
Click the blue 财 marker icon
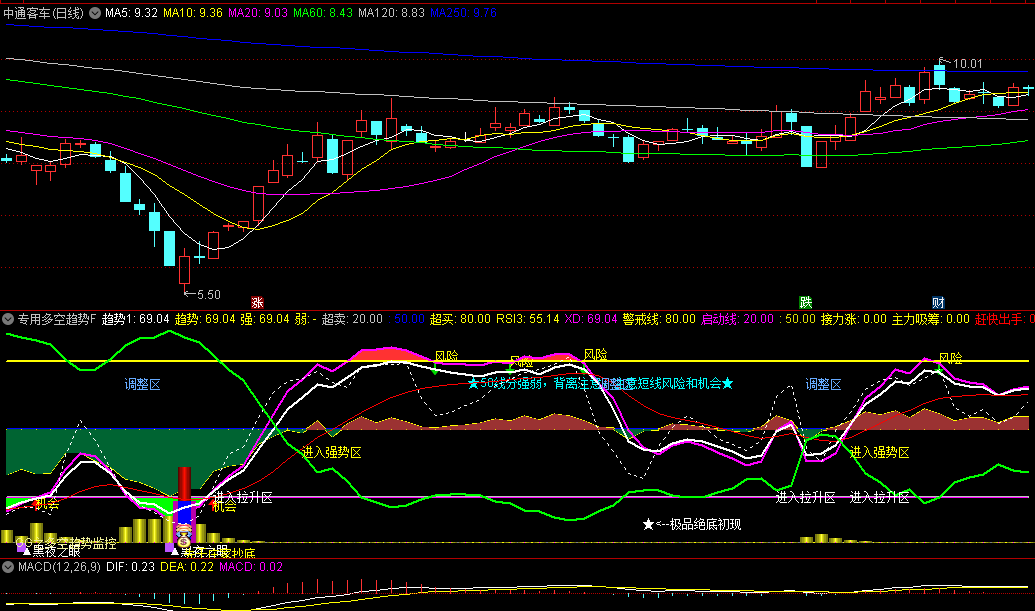[938, 302]
